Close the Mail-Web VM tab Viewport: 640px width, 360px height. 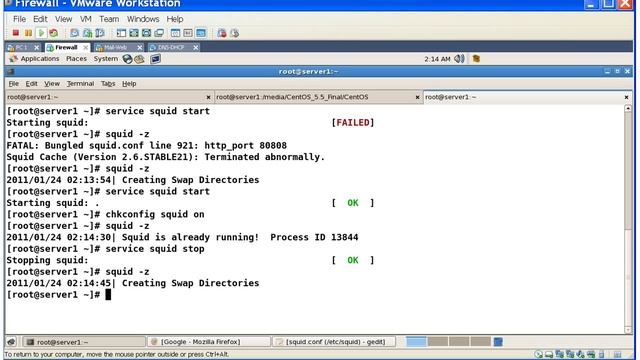pos(140,48)
